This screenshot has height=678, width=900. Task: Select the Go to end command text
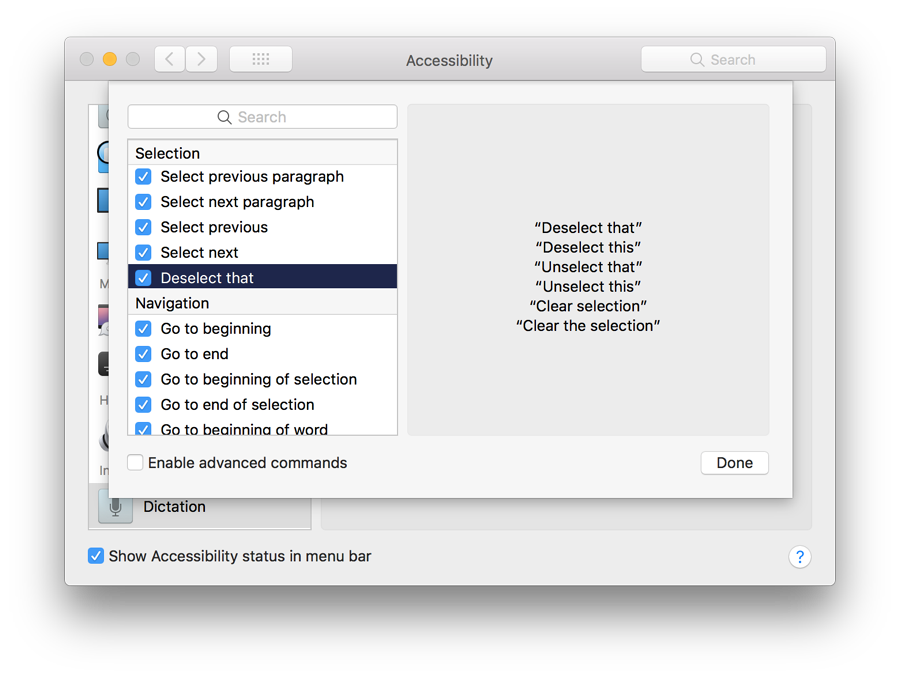tap(195, 354)
